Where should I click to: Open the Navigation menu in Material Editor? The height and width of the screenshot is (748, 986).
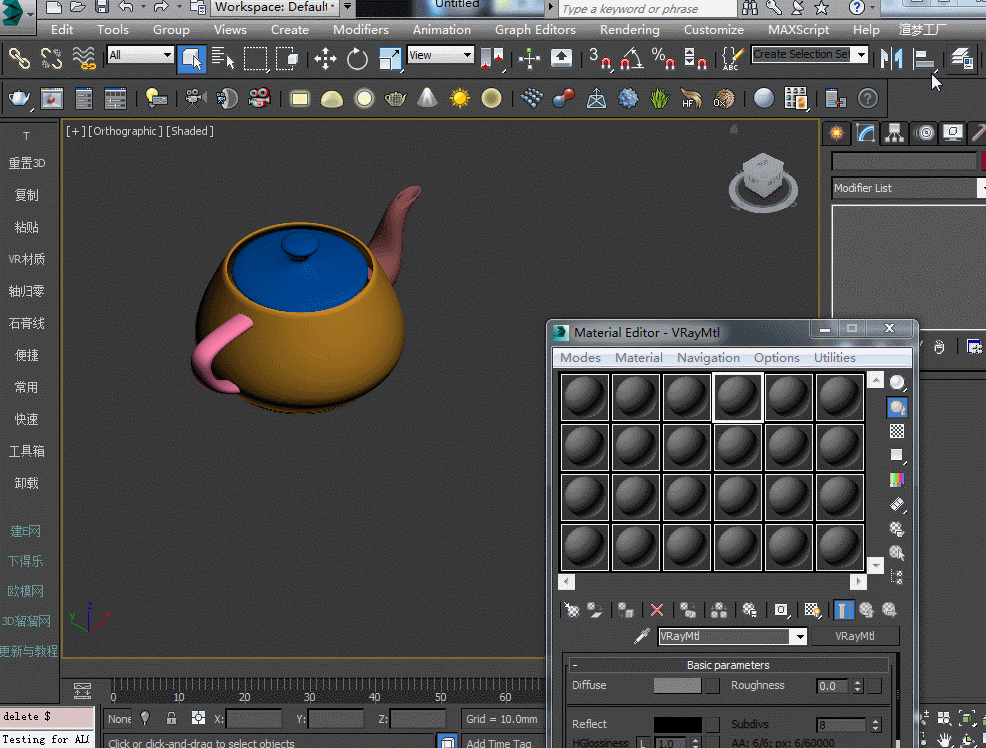tap(708, 358)
